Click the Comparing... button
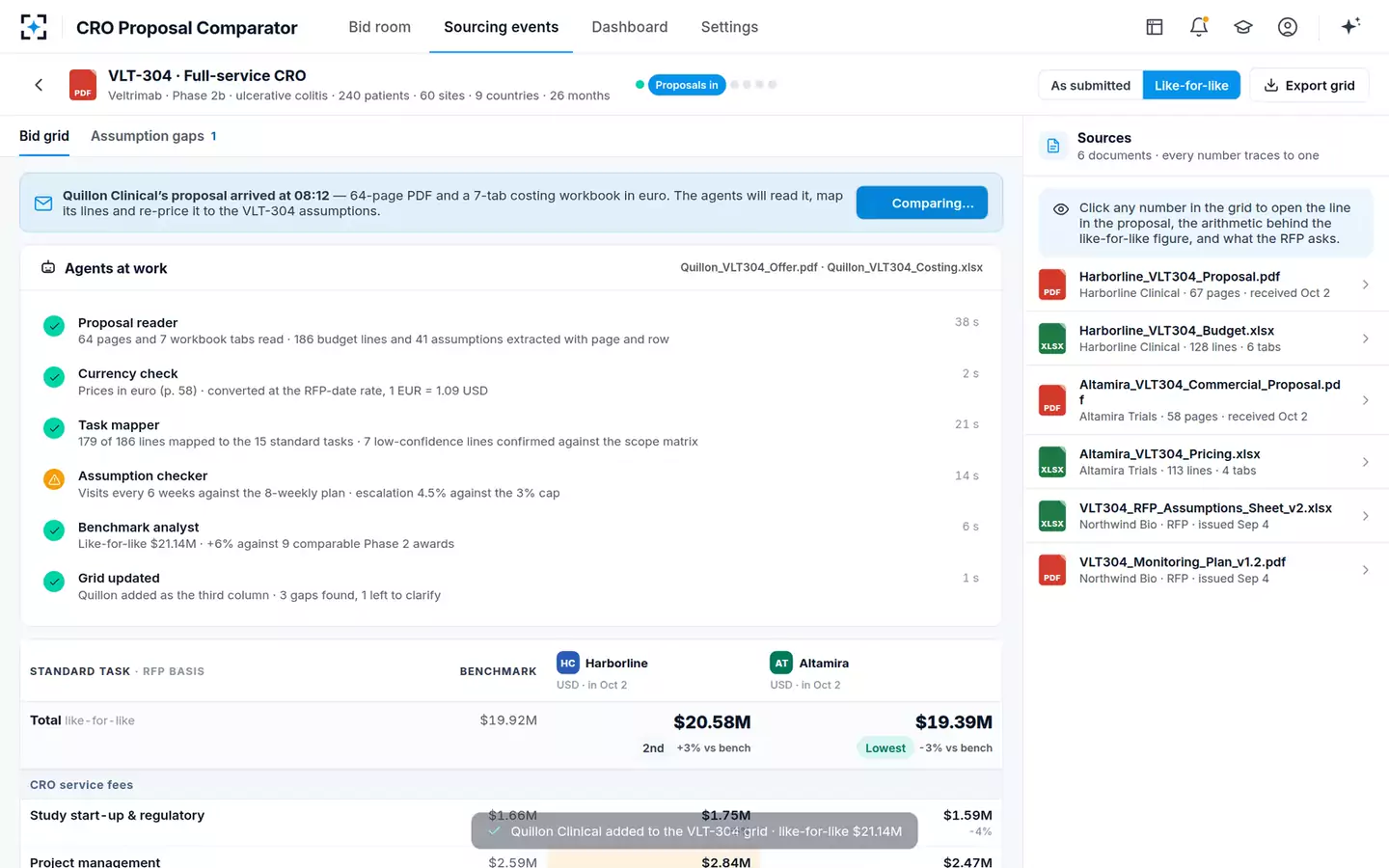Image resolution: width=1389 pixels, height=868 pixels. pyautogui.click(x=922, y=203)
